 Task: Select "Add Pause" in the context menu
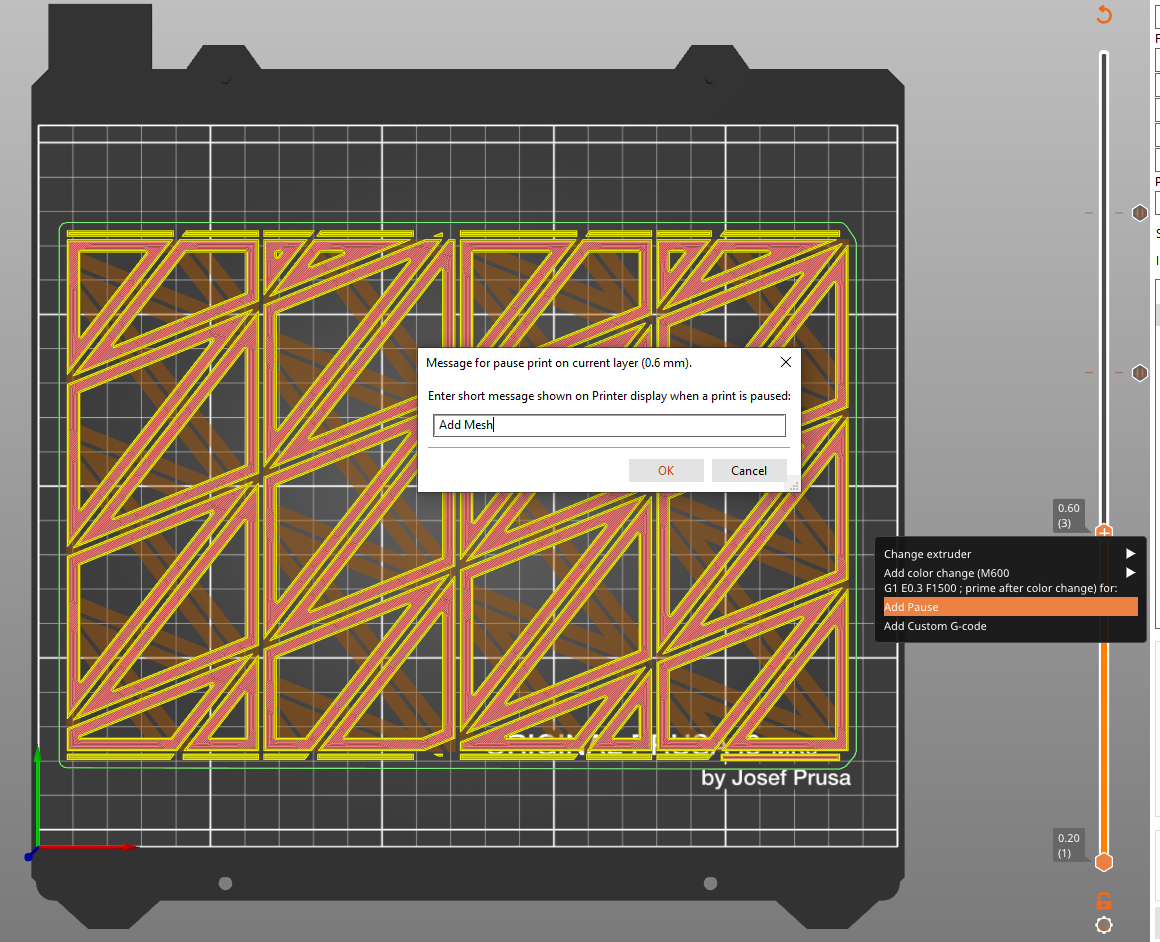(911, 606)
